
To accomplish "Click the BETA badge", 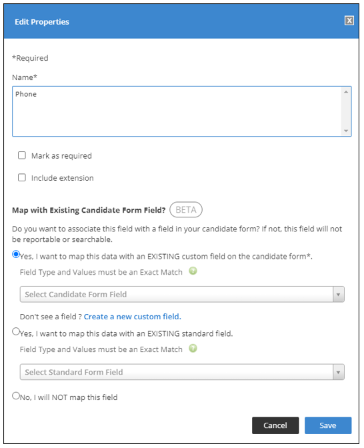I will [x=186, y=210].
